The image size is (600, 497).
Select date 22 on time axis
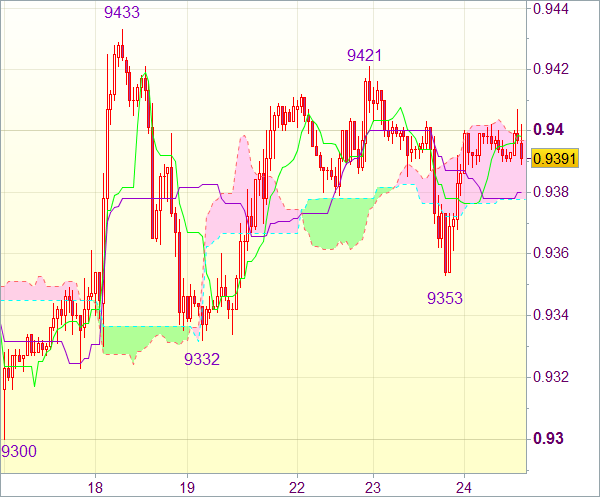point(297,488)
